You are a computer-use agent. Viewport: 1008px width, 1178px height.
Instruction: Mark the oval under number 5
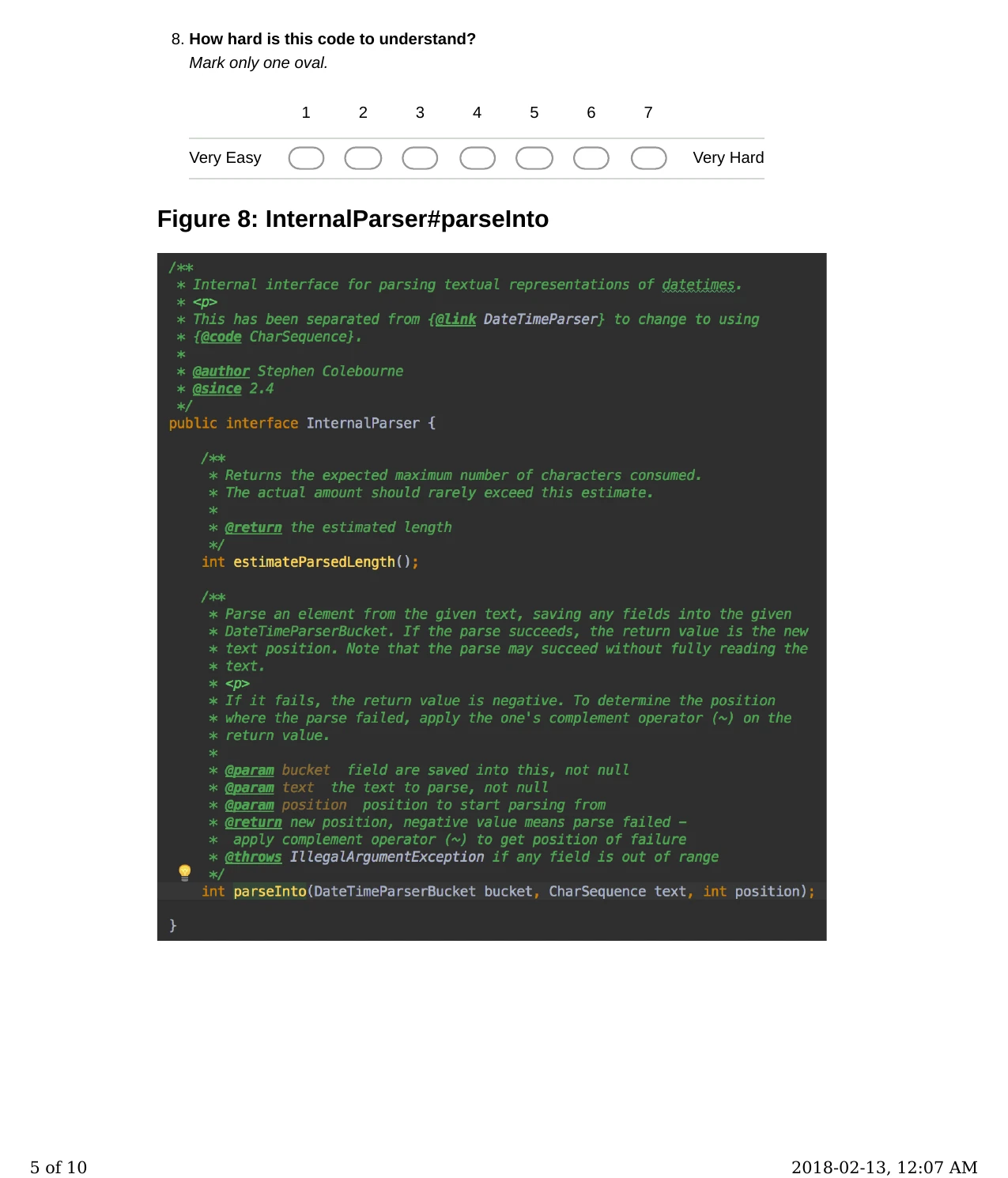coord(534,158)
